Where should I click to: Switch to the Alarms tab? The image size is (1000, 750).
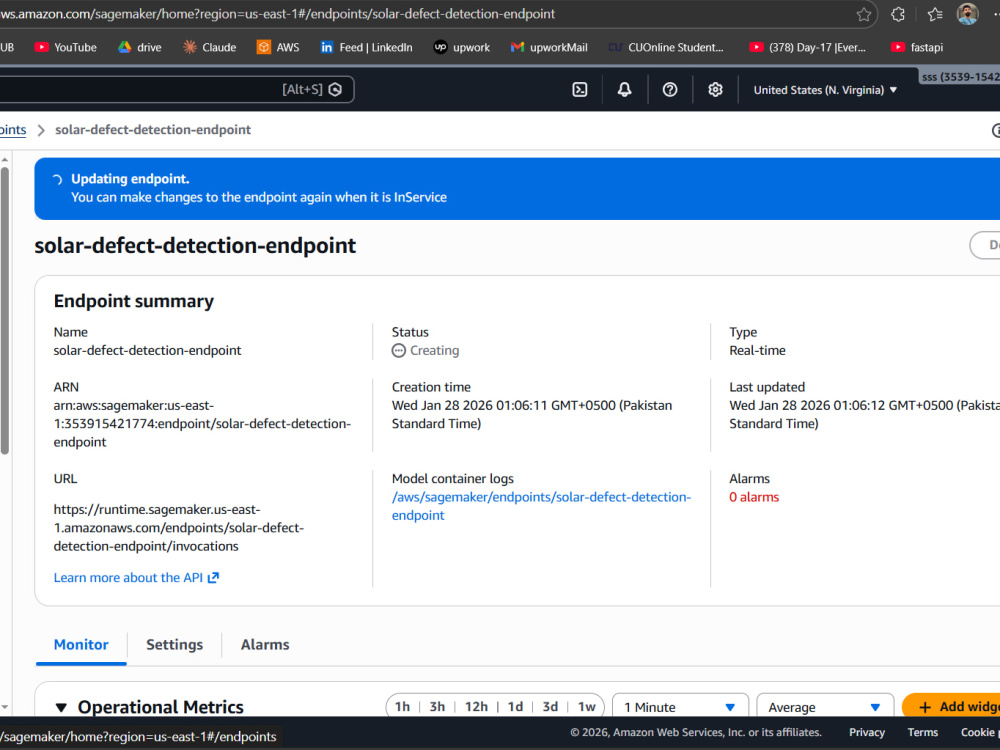tap(265, 645)
